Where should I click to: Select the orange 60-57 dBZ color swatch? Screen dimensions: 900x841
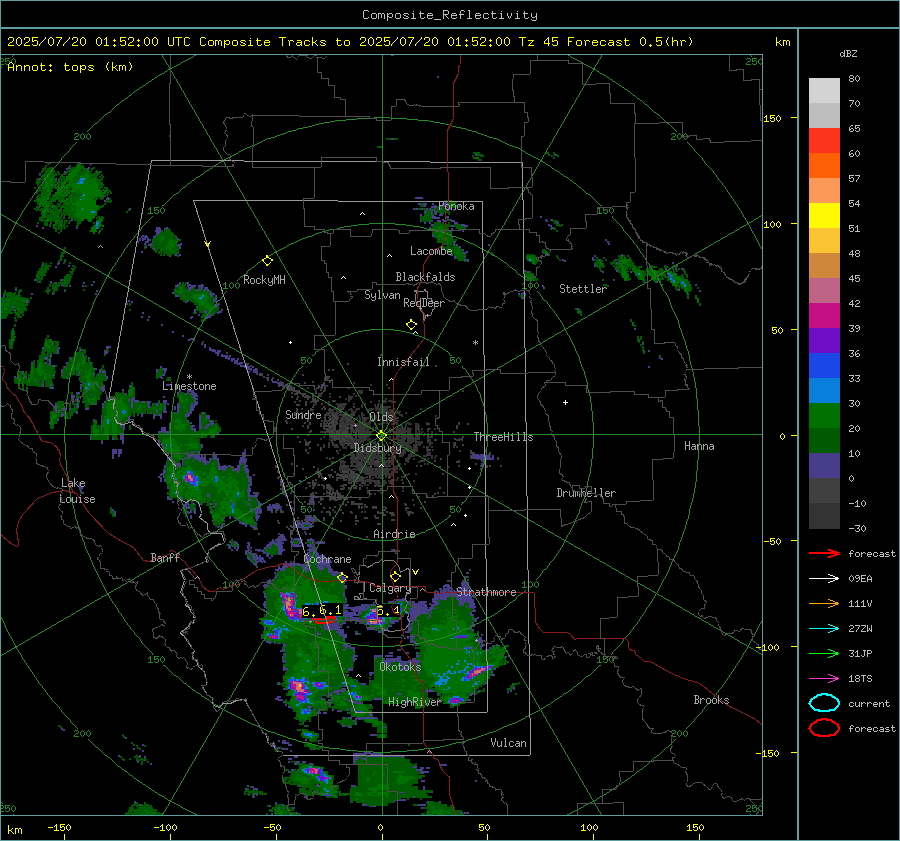(824, 166)
